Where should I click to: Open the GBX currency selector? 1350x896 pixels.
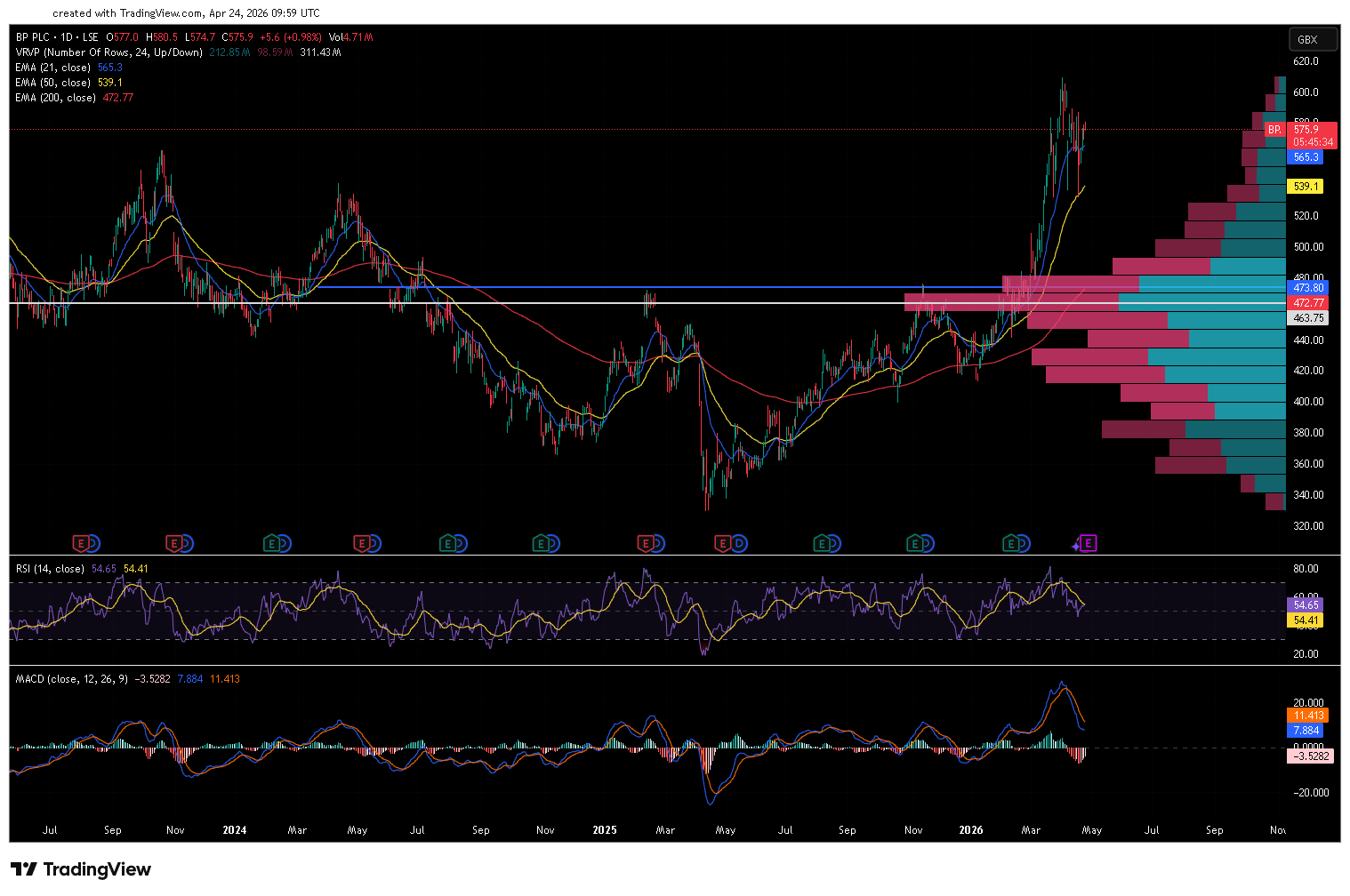coord(1312,38)
